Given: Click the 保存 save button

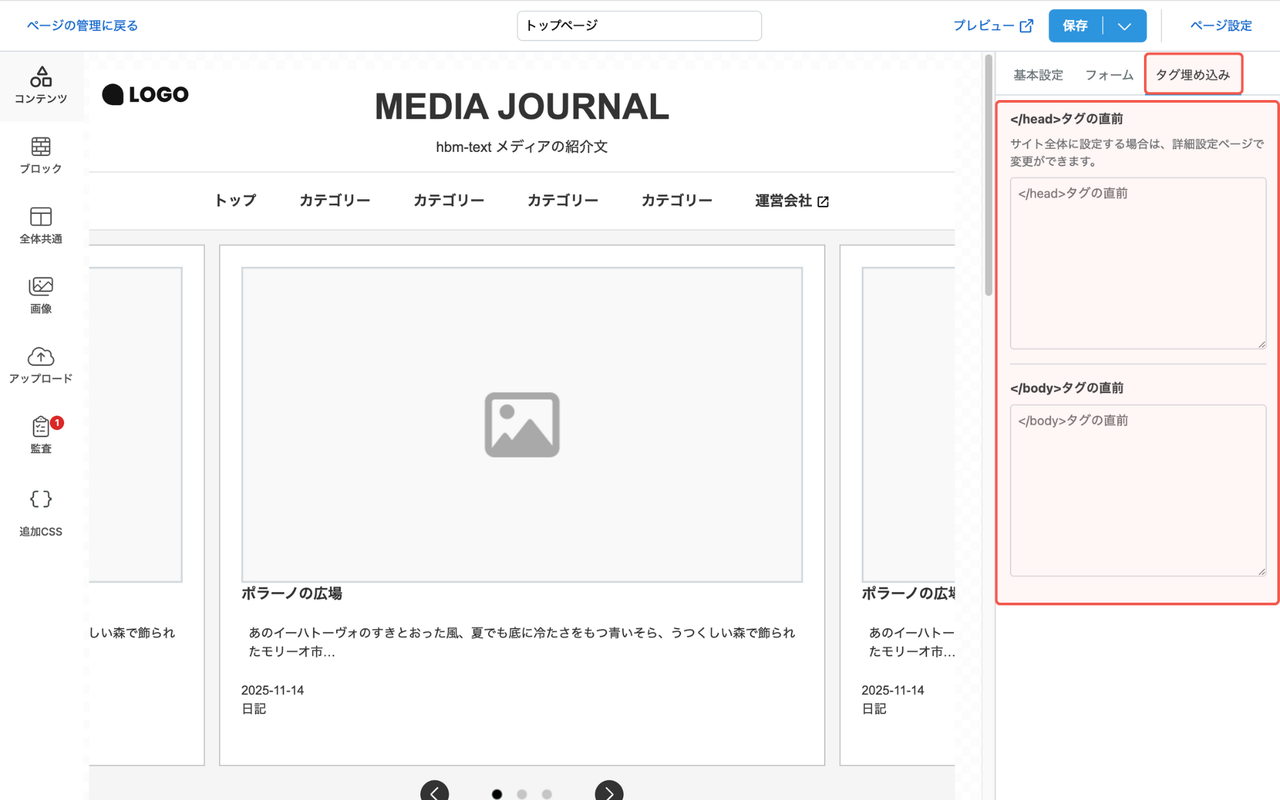Looking at the screenshot, I should [x=1076, y=26].
